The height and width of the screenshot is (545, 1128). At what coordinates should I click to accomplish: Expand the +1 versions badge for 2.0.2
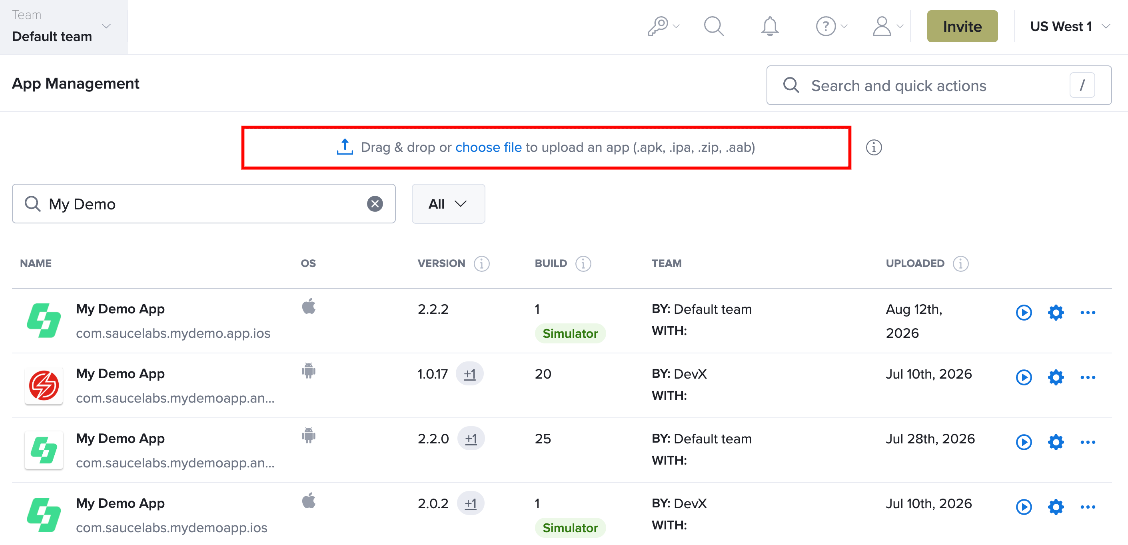tap(470, 504)
